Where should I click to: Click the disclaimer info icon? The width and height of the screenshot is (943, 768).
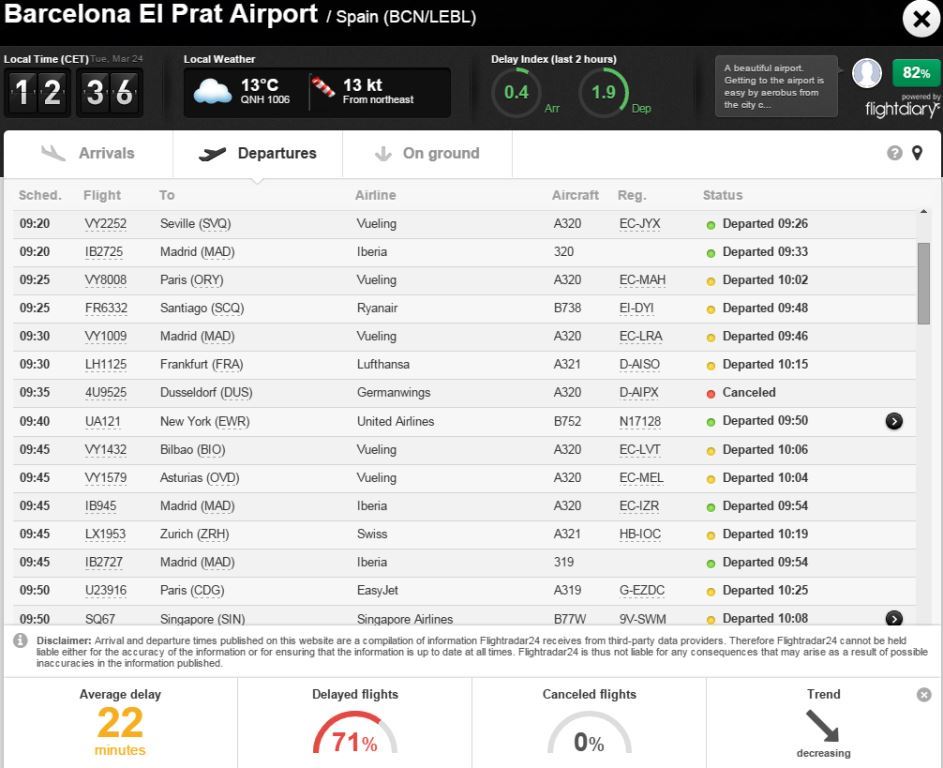(20, 641)
